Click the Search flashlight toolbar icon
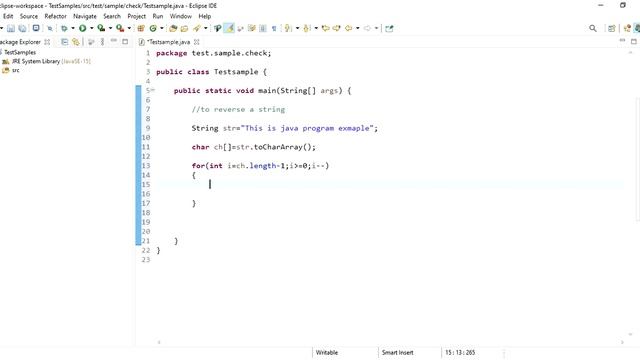640x360 pixels. tap(197, 28)
